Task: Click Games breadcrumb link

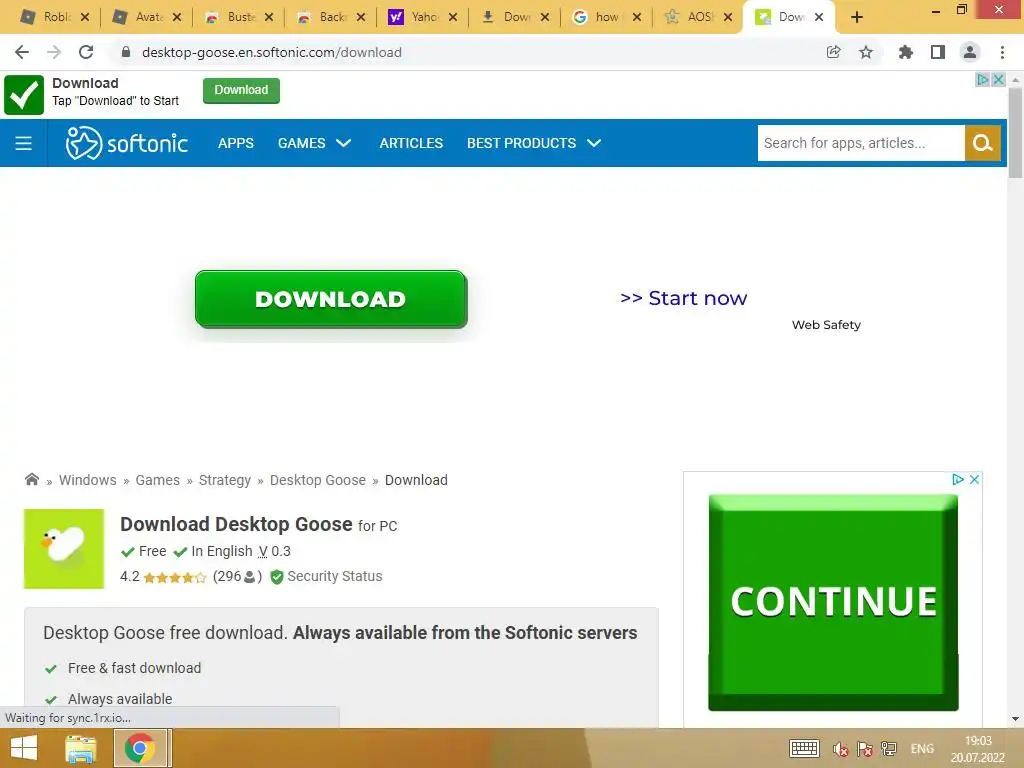Action: tap(157, 480)
